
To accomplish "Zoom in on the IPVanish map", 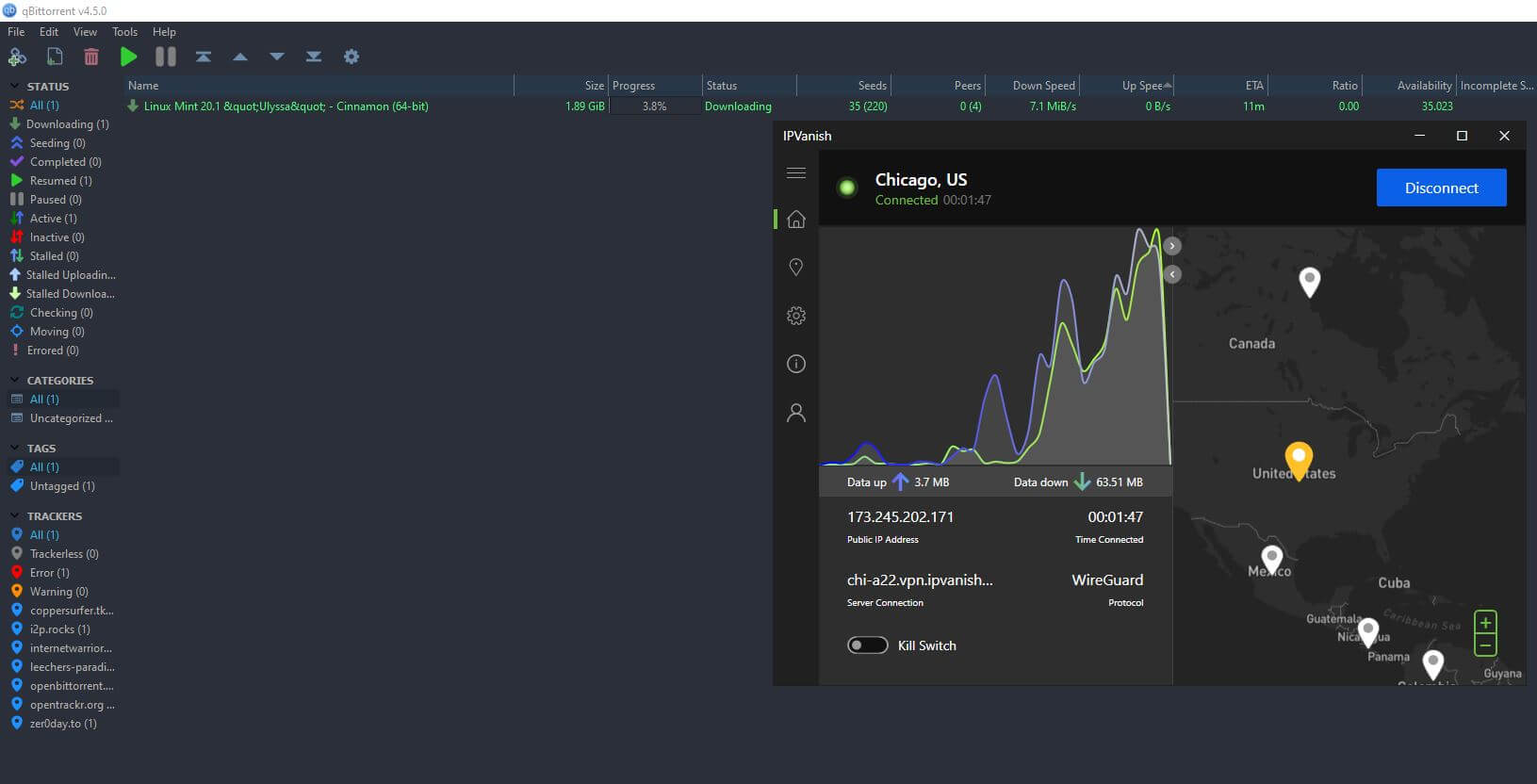I will tap(1485, 623).
